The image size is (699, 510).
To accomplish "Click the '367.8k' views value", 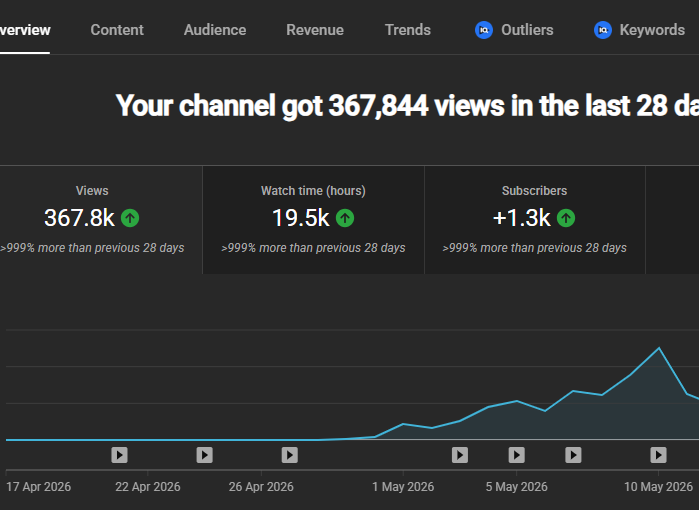I will 79,218.
